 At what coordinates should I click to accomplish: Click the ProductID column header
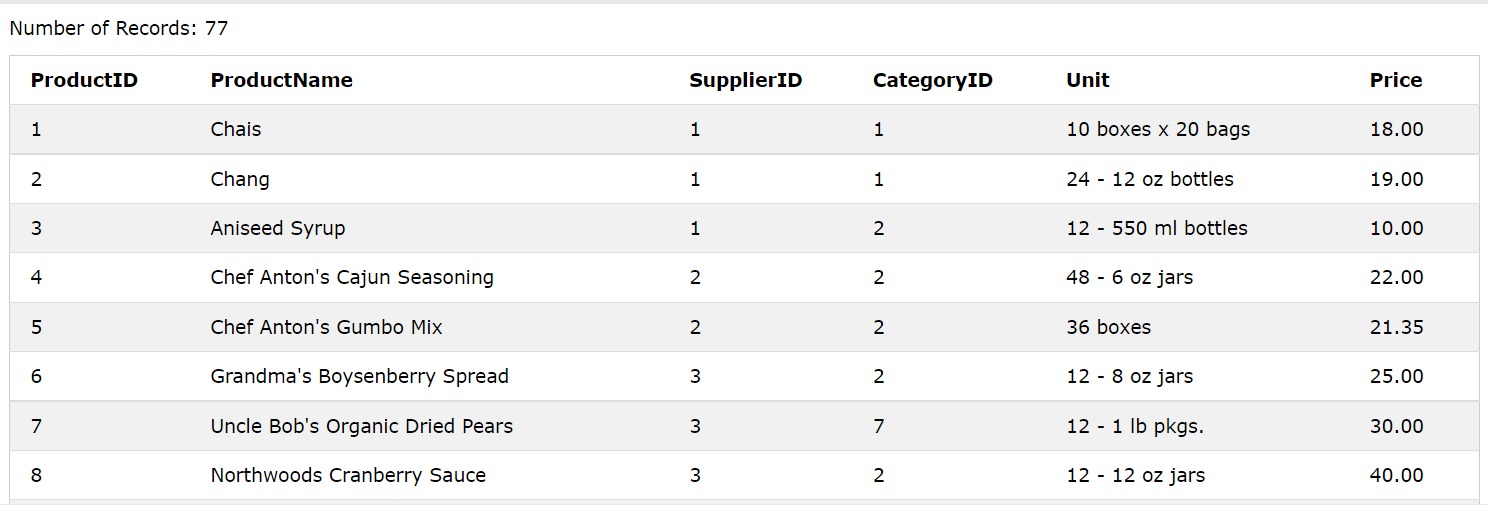tap(84, 80)
